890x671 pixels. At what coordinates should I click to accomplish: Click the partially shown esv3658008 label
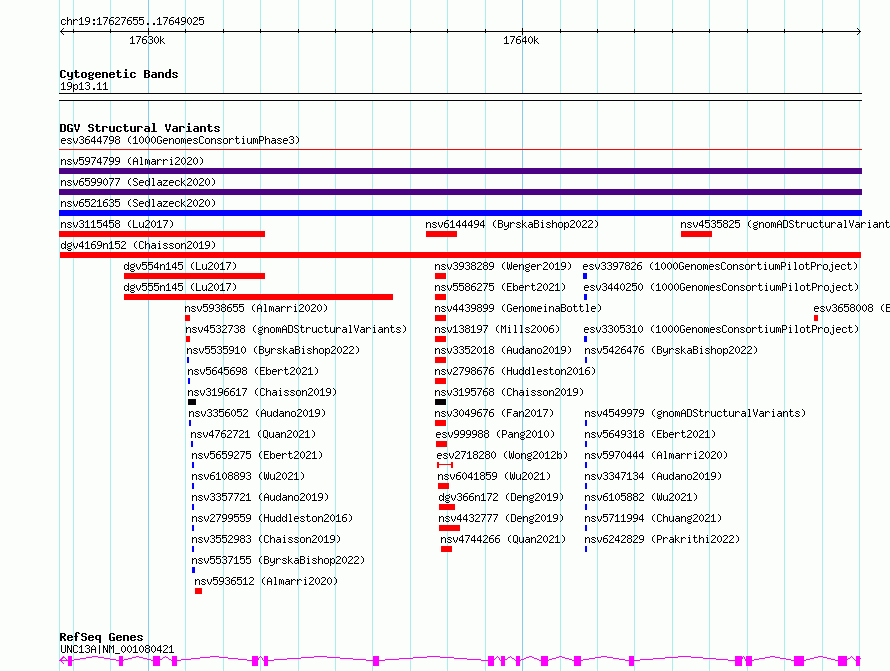click(851, 308)
